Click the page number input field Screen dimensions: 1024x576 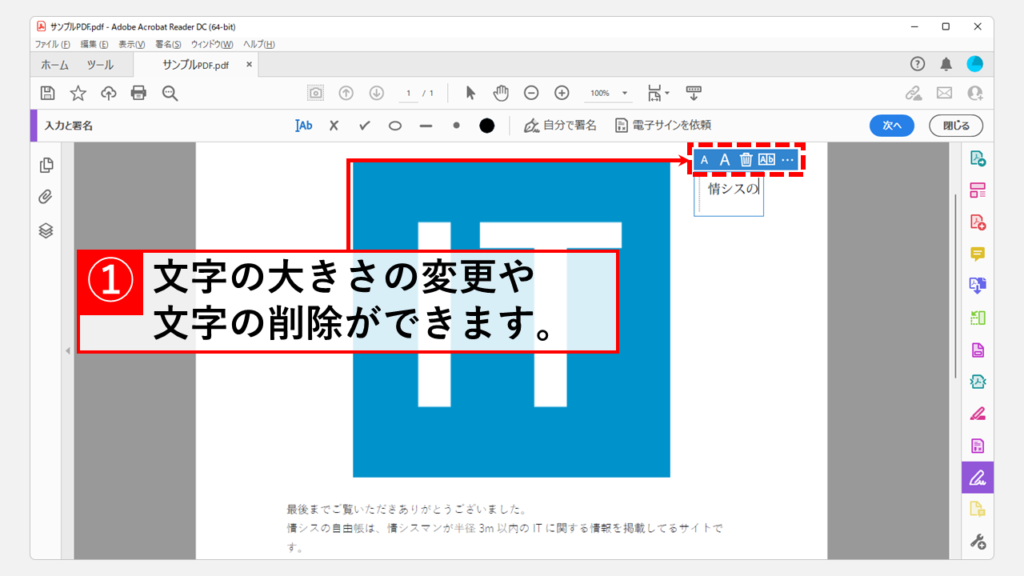pyautogui.click(x=409, y=93)
